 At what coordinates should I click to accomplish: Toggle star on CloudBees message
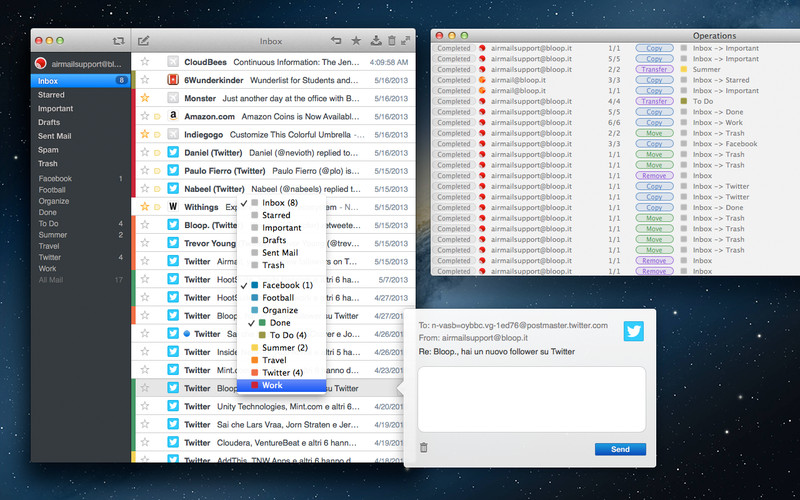(145, 61)
